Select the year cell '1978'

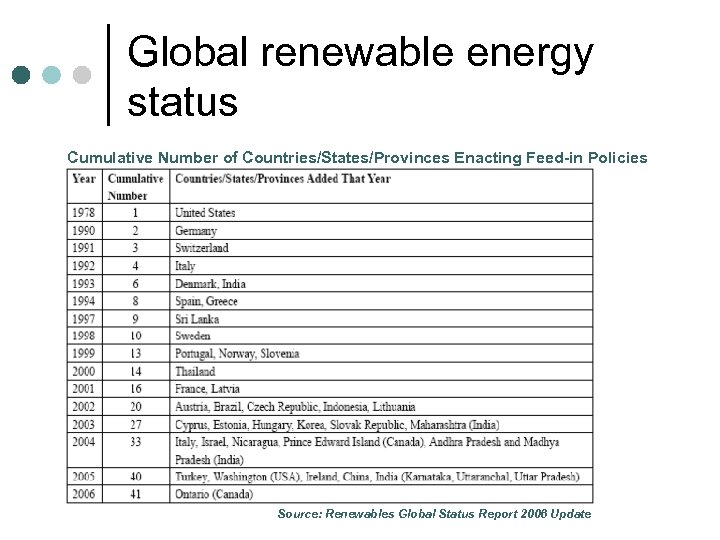(x=84, y=213)
